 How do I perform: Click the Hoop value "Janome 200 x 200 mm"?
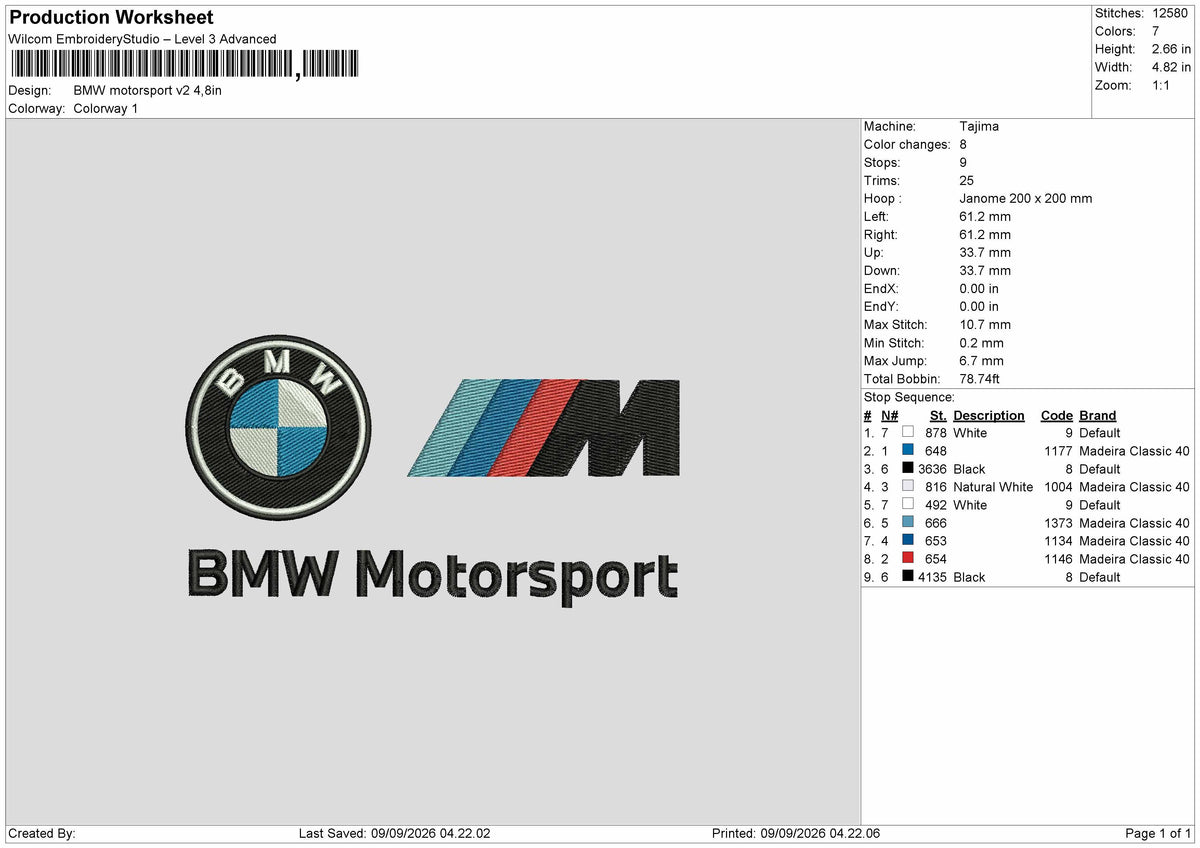click(1026, 199)
